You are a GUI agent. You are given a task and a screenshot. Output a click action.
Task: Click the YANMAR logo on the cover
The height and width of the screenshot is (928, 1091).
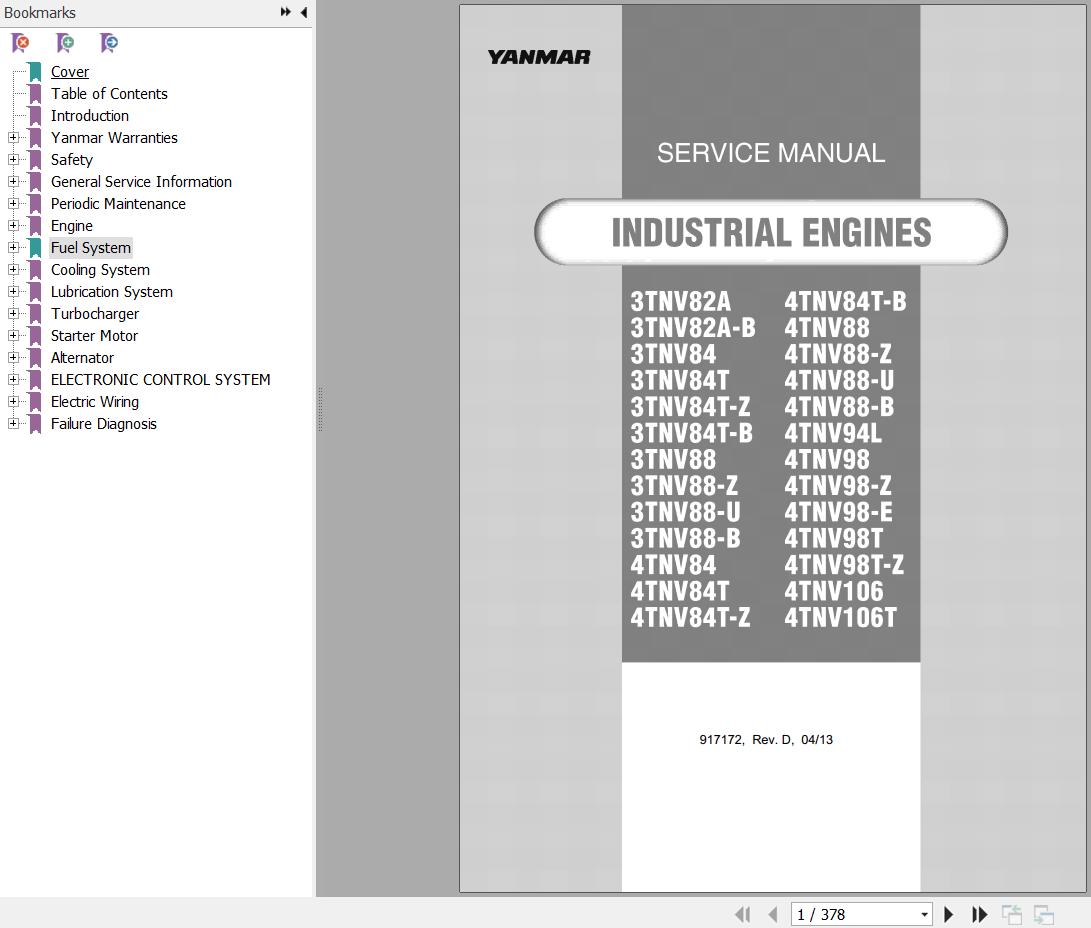539,57
